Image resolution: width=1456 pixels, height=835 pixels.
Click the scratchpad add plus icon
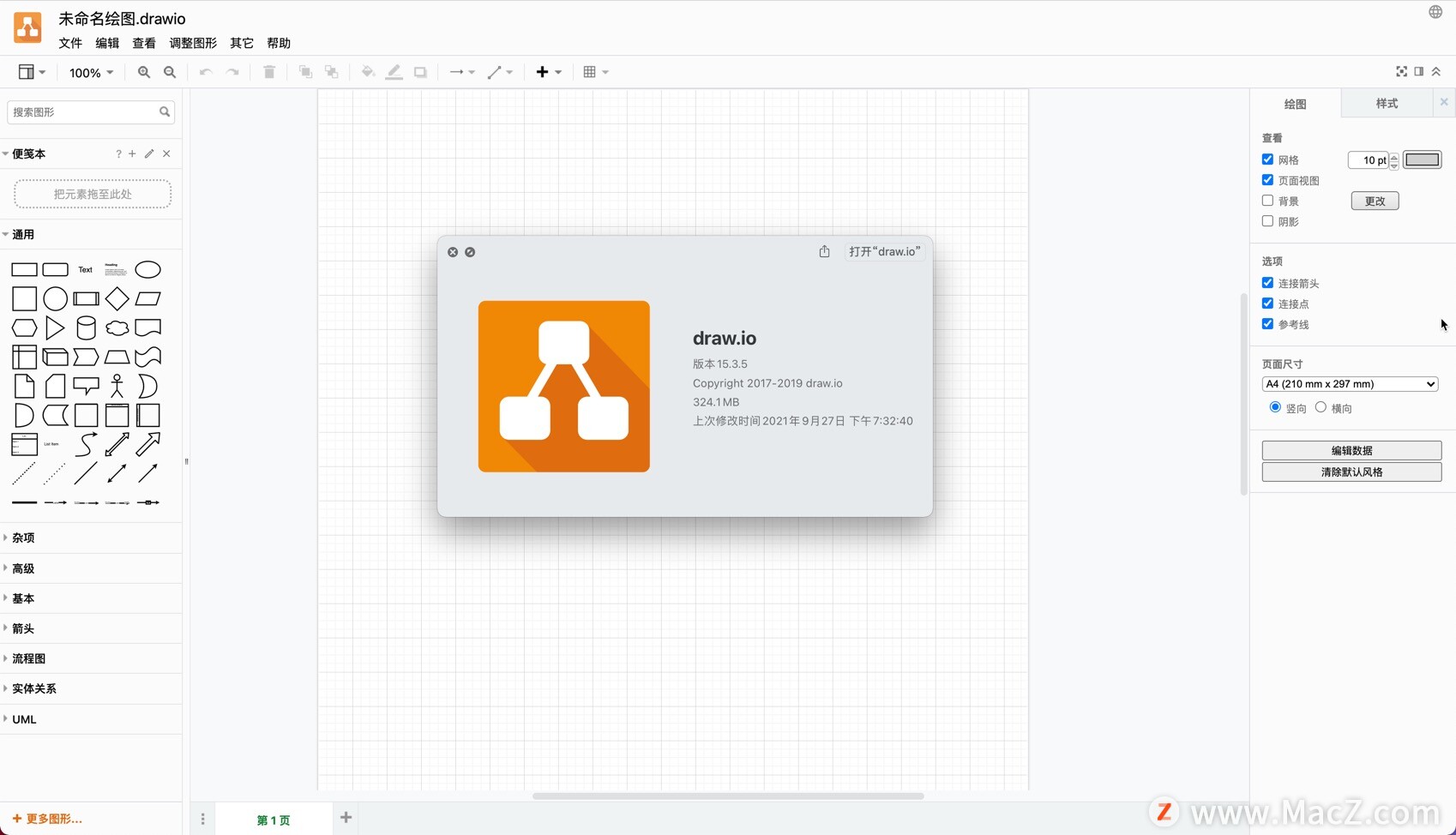pos(132,153)
